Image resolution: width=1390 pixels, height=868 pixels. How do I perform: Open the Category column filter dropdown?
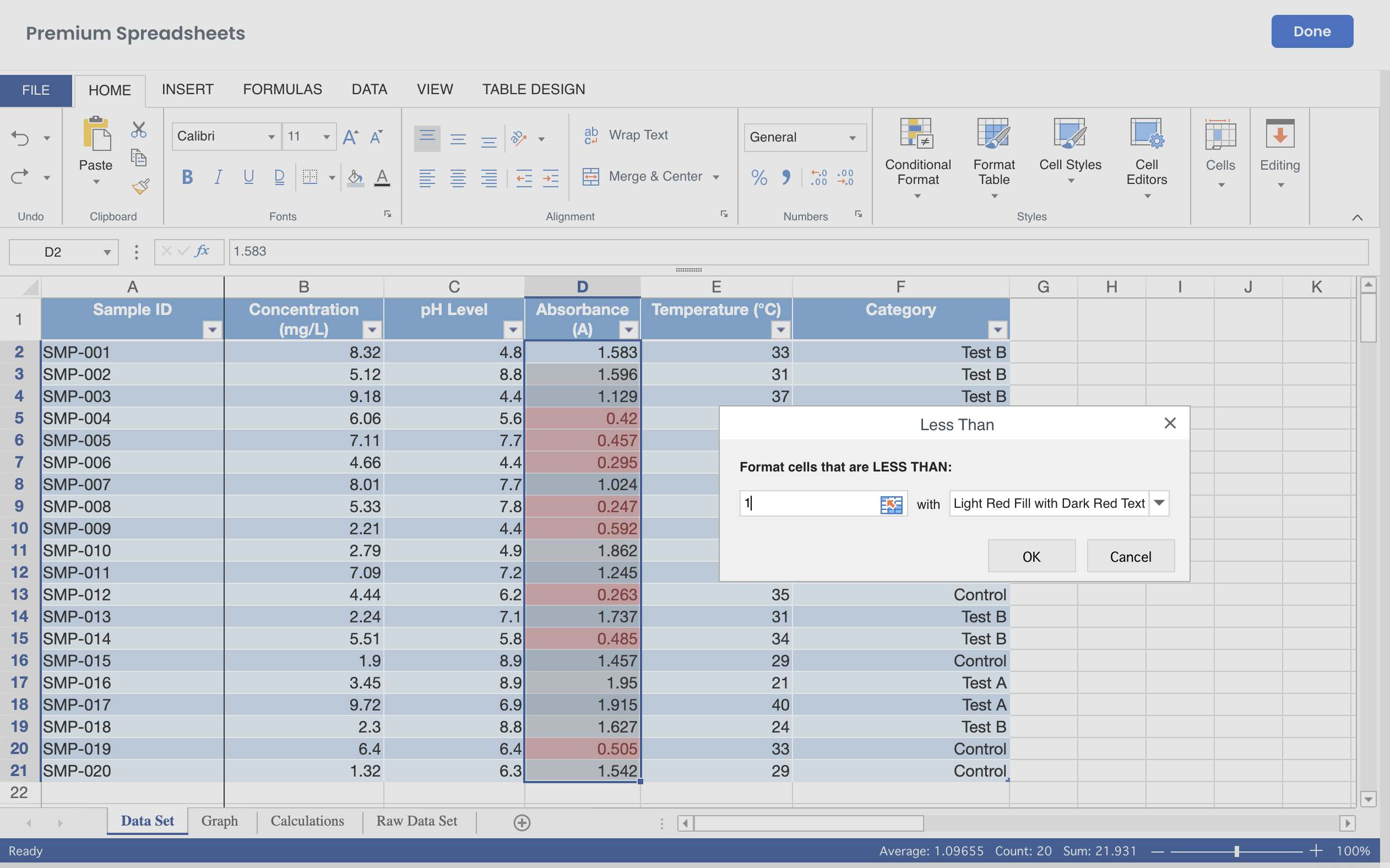[997, 329]
